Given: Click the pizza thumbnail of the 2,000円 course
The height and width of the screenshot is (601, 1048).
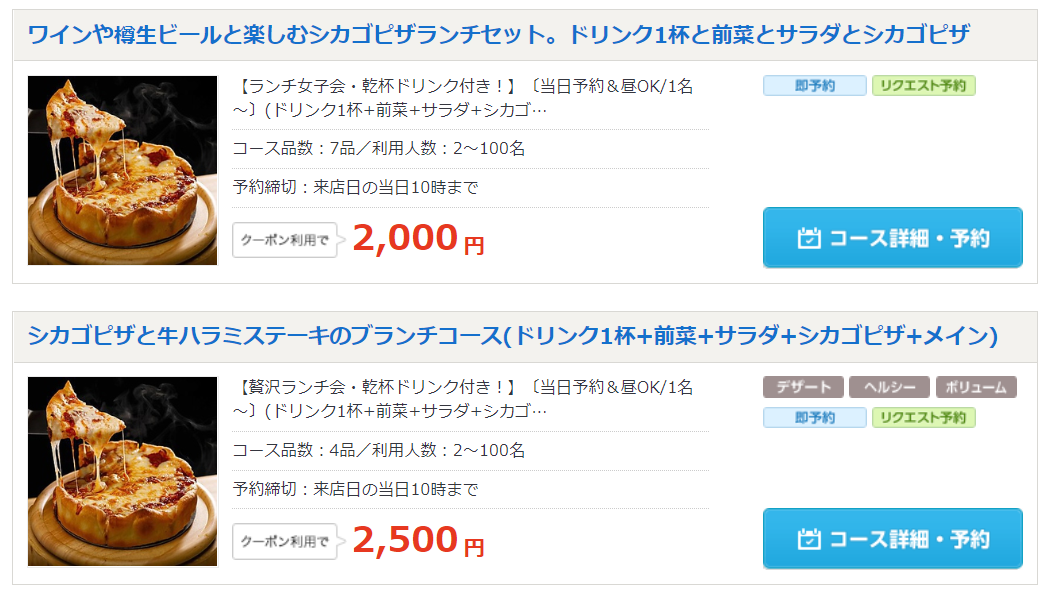Looking at the screenshot, I should (x=122, y=170).
